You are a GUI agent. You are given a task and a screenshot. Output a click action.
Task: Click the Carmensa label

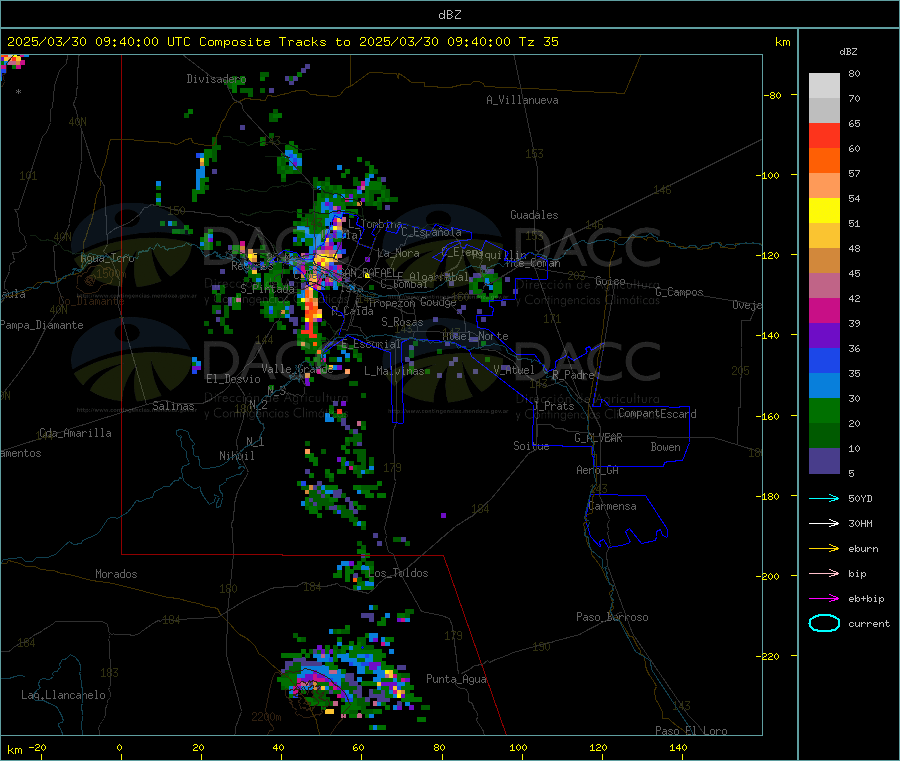pos(612,506)
